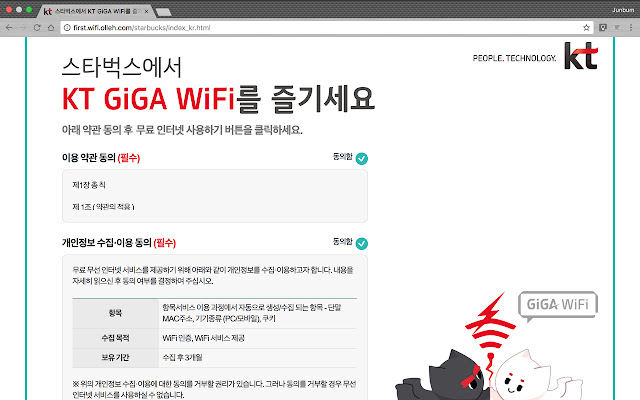Select the KT GiGA WiFi browser tab

[96, 11]
